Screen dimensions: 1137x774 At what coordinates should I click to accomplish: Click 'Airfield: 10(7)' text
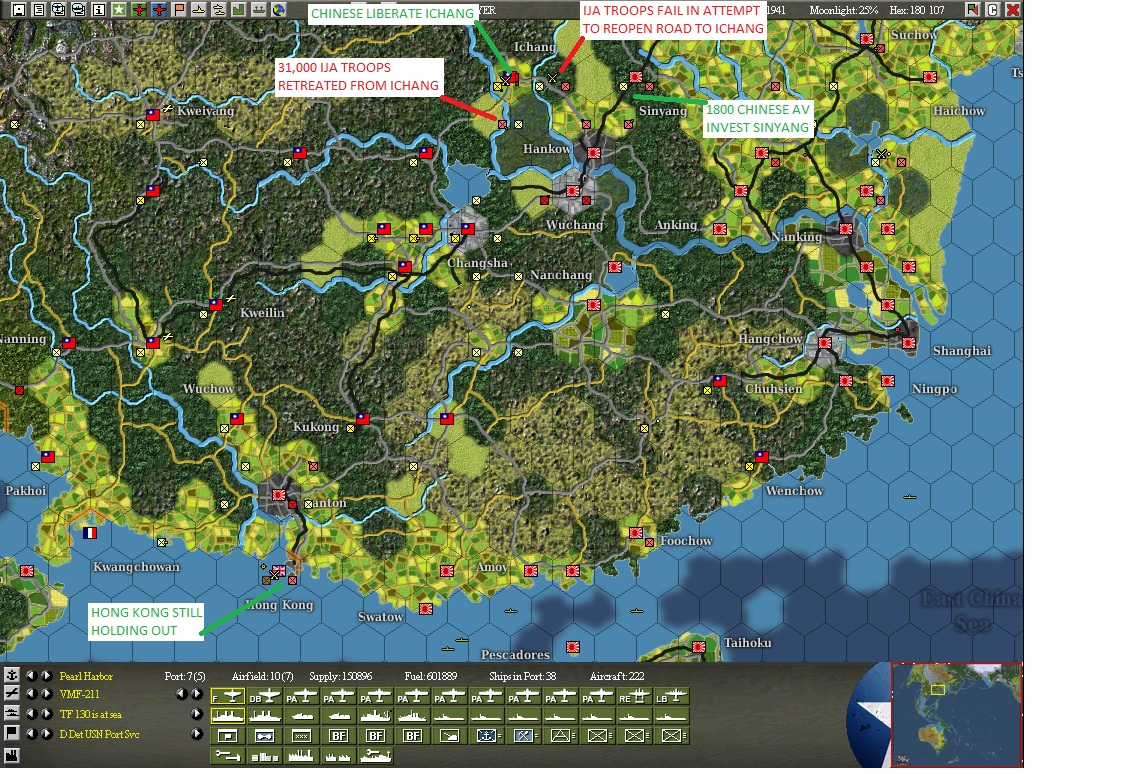pyautogui.click(x=262, y=676)
